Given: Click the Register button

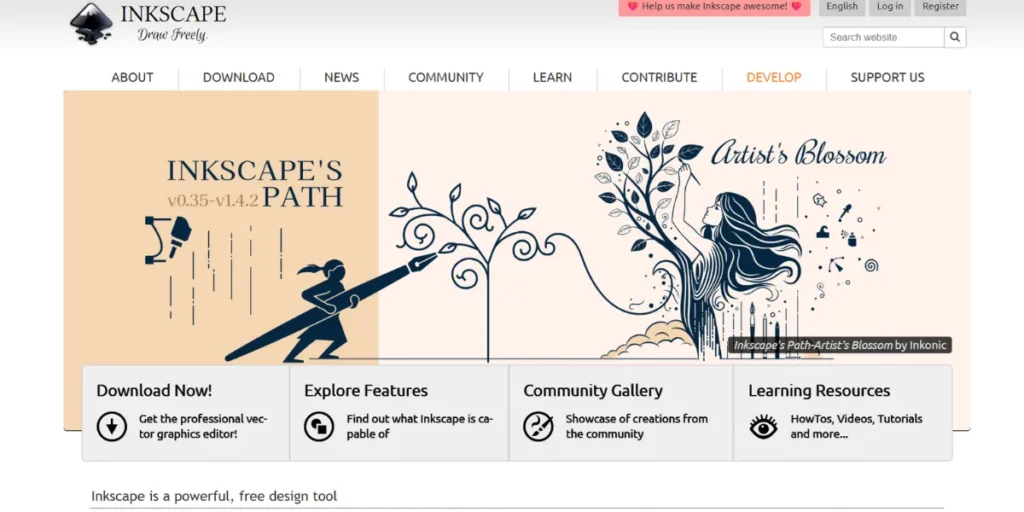Looking at the screenshot, I should (940, 7).
